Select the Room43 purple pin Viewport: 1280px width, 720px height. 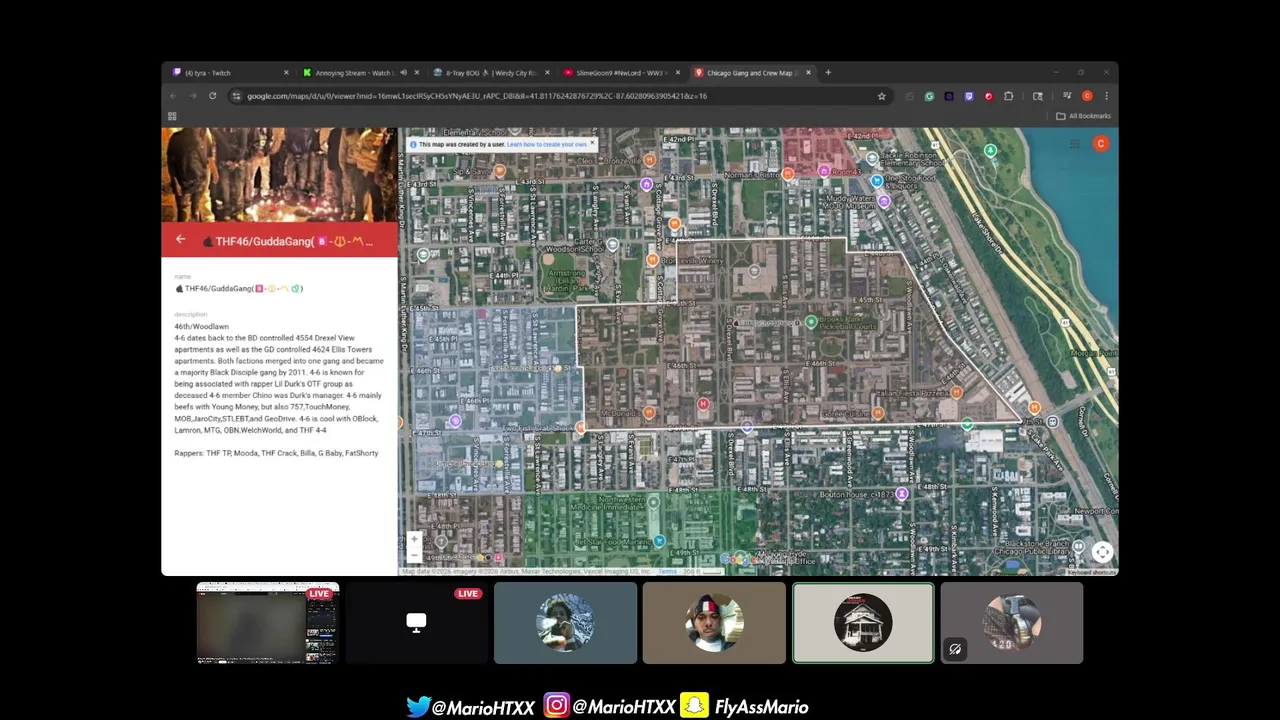coord(824,171)
